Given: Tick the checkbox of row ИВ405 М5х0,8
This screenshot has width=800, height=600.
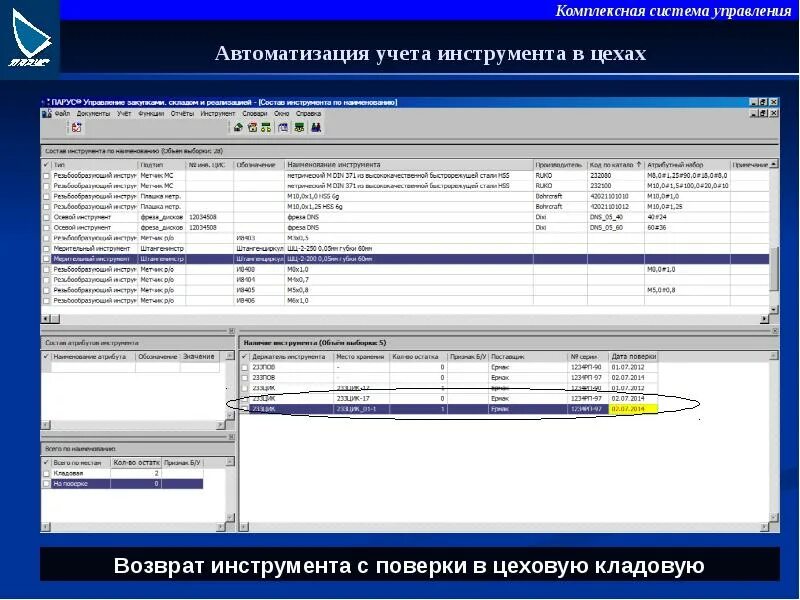Looking at the screenshot, I should pyautogui.click(x=47, y=290).
